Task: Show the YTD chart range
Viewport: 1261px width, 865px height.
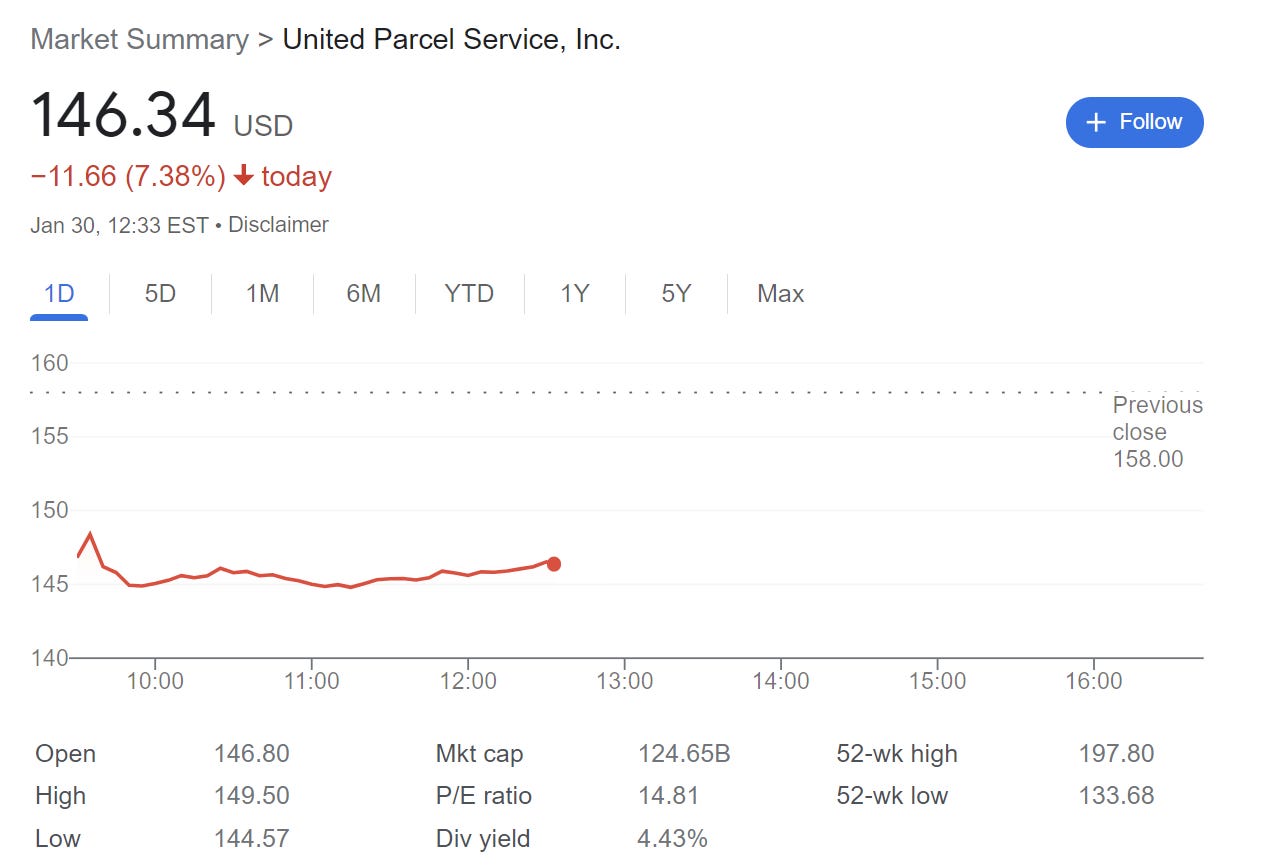Action: point(469,294)
